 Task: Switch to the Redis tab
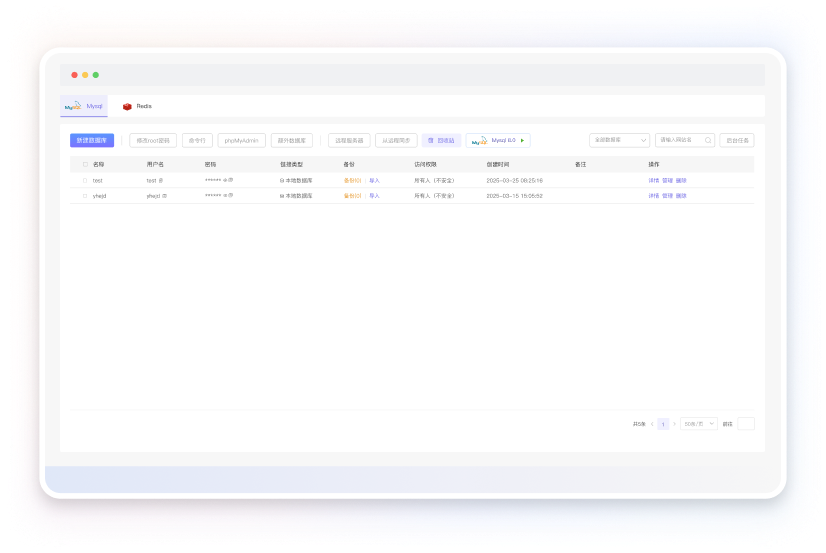(x=138, y=106)
